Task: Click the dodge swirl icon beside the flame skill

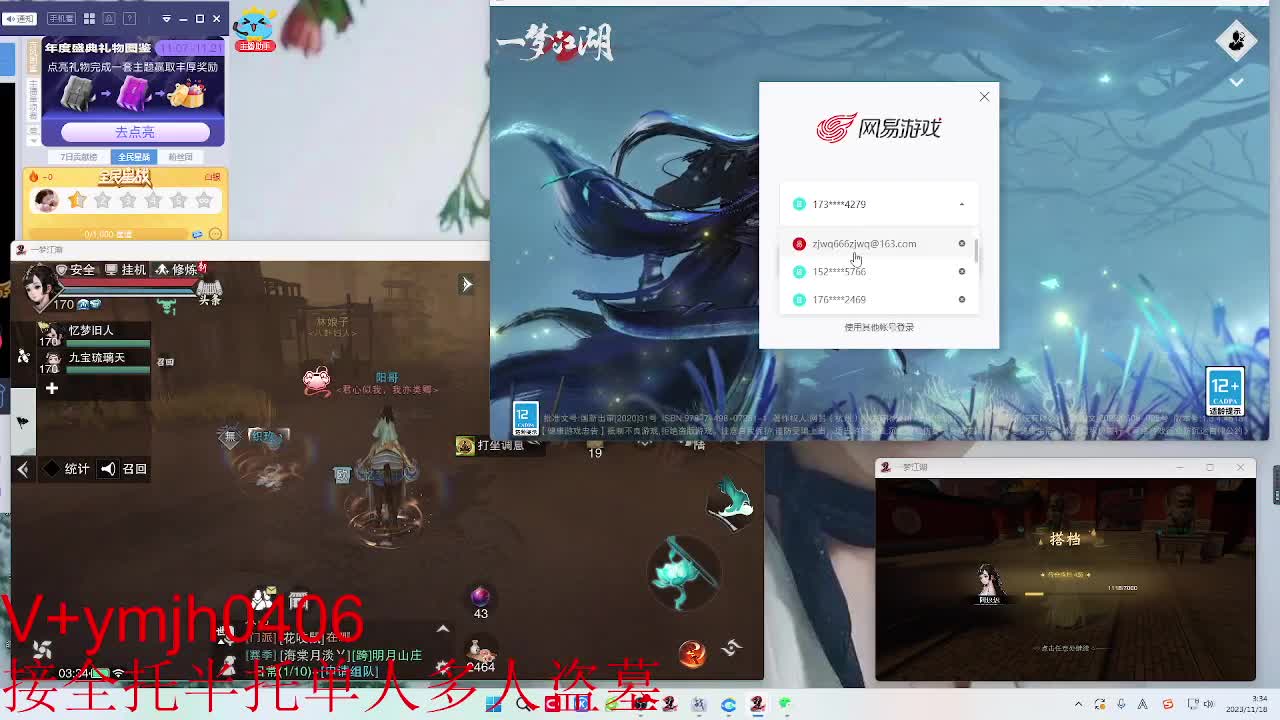Action: pos(732,648)
